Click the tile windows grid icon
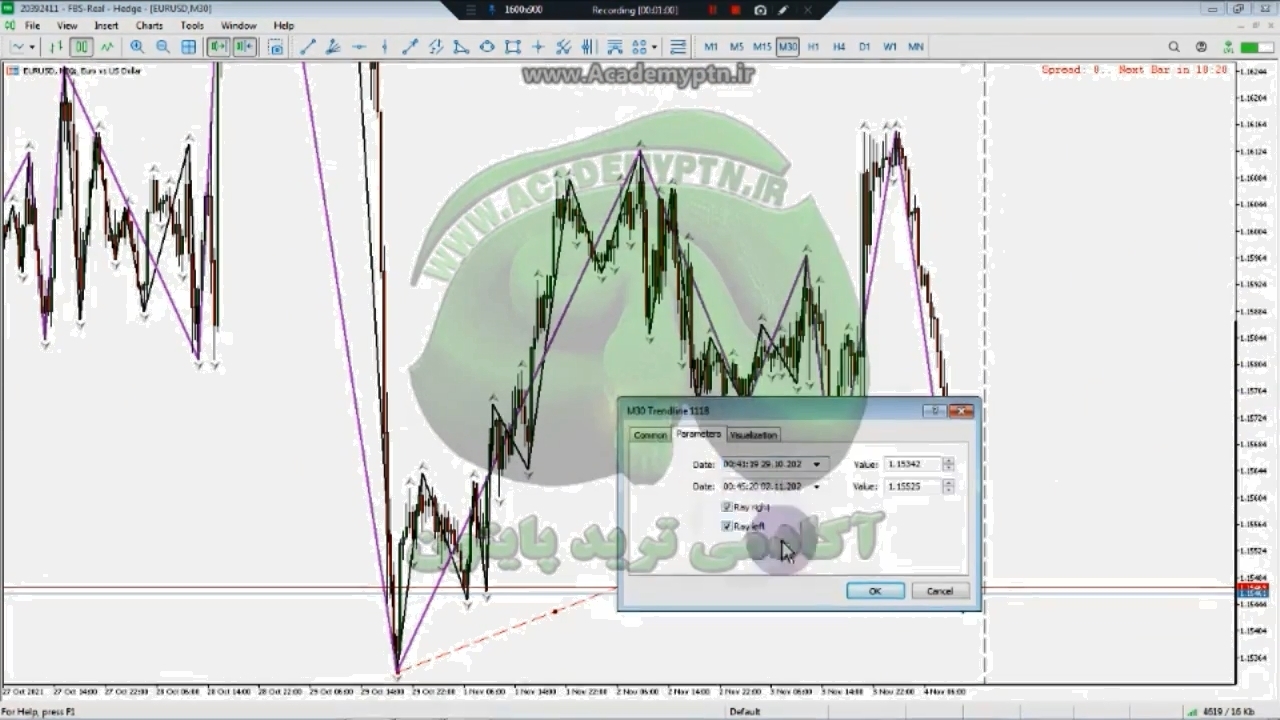This screenshot has height=720, width=1280. tap(188, 47)
